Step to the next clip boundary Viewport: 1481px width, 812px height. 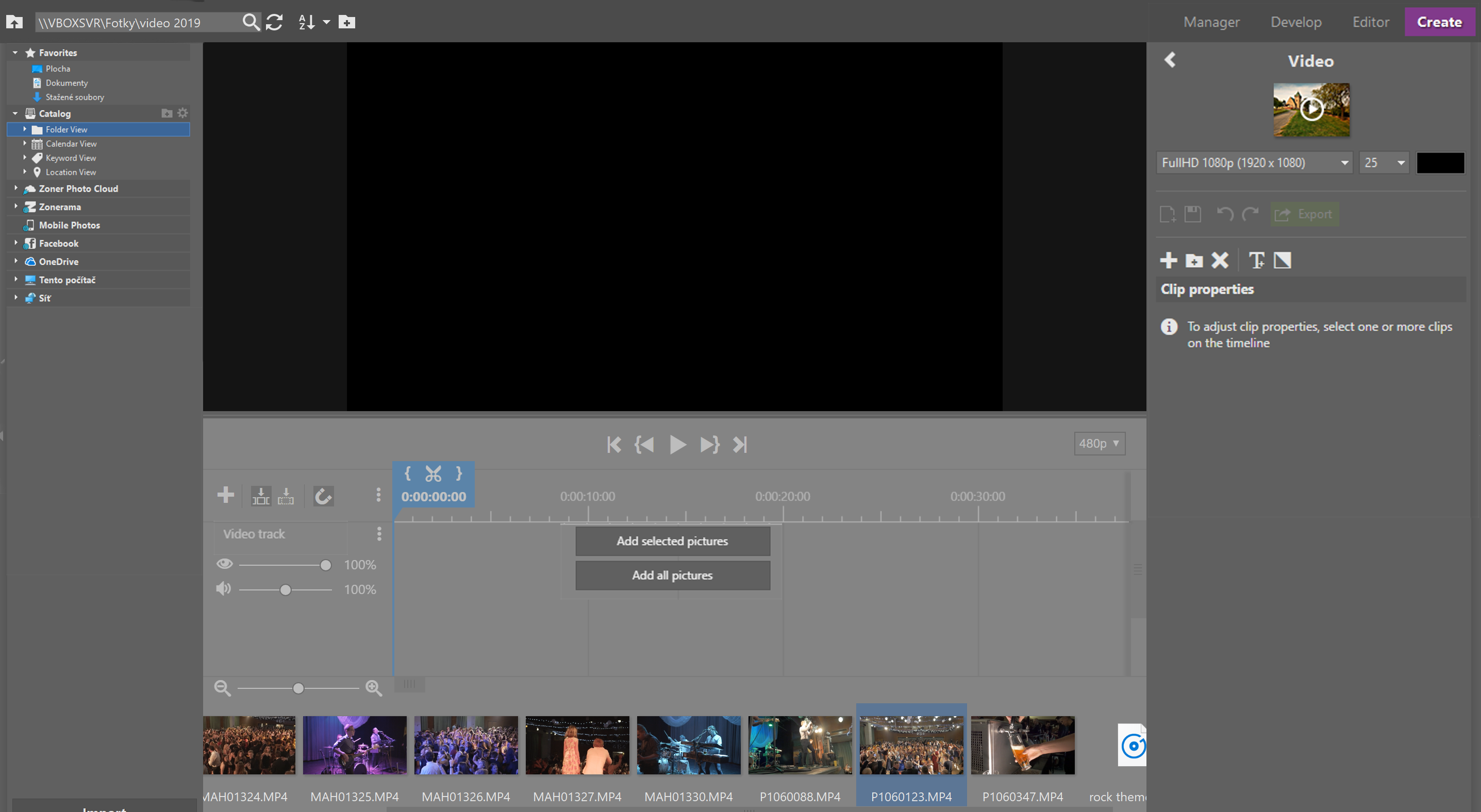click(x=709, y=444)
